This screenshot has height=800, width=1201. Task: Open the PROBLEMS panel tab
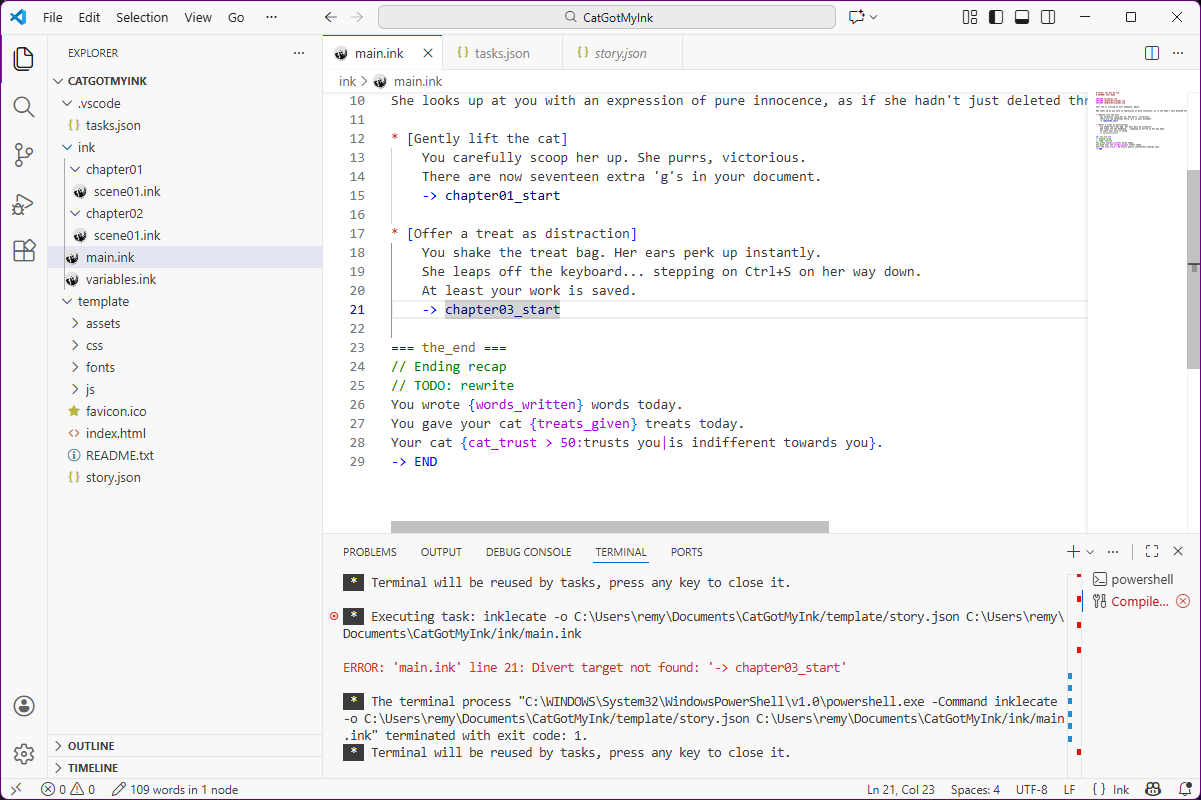[370, 551]
